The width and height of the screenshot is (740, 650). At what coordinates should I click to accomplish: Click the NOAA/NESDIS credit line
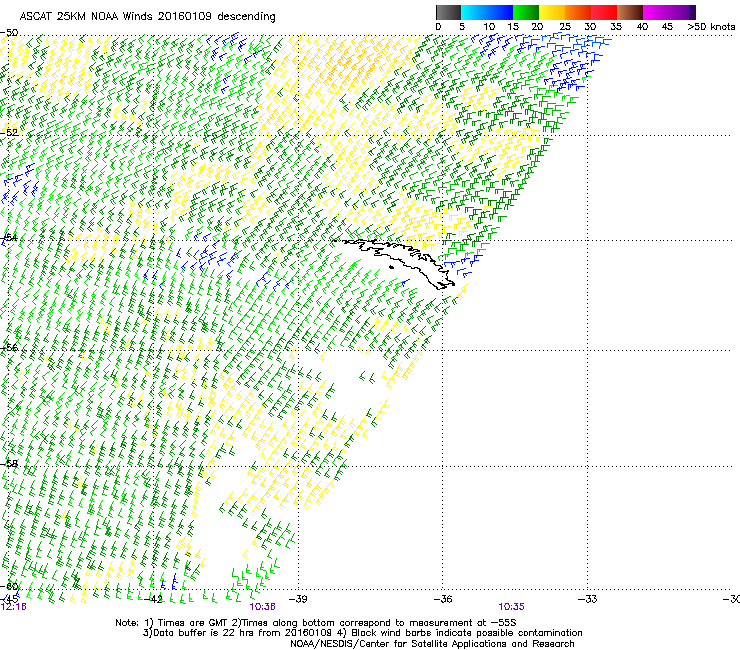432,644
